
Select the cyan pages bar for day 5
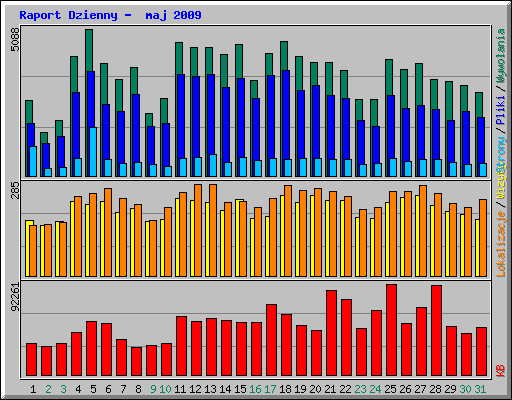[93, 152]
